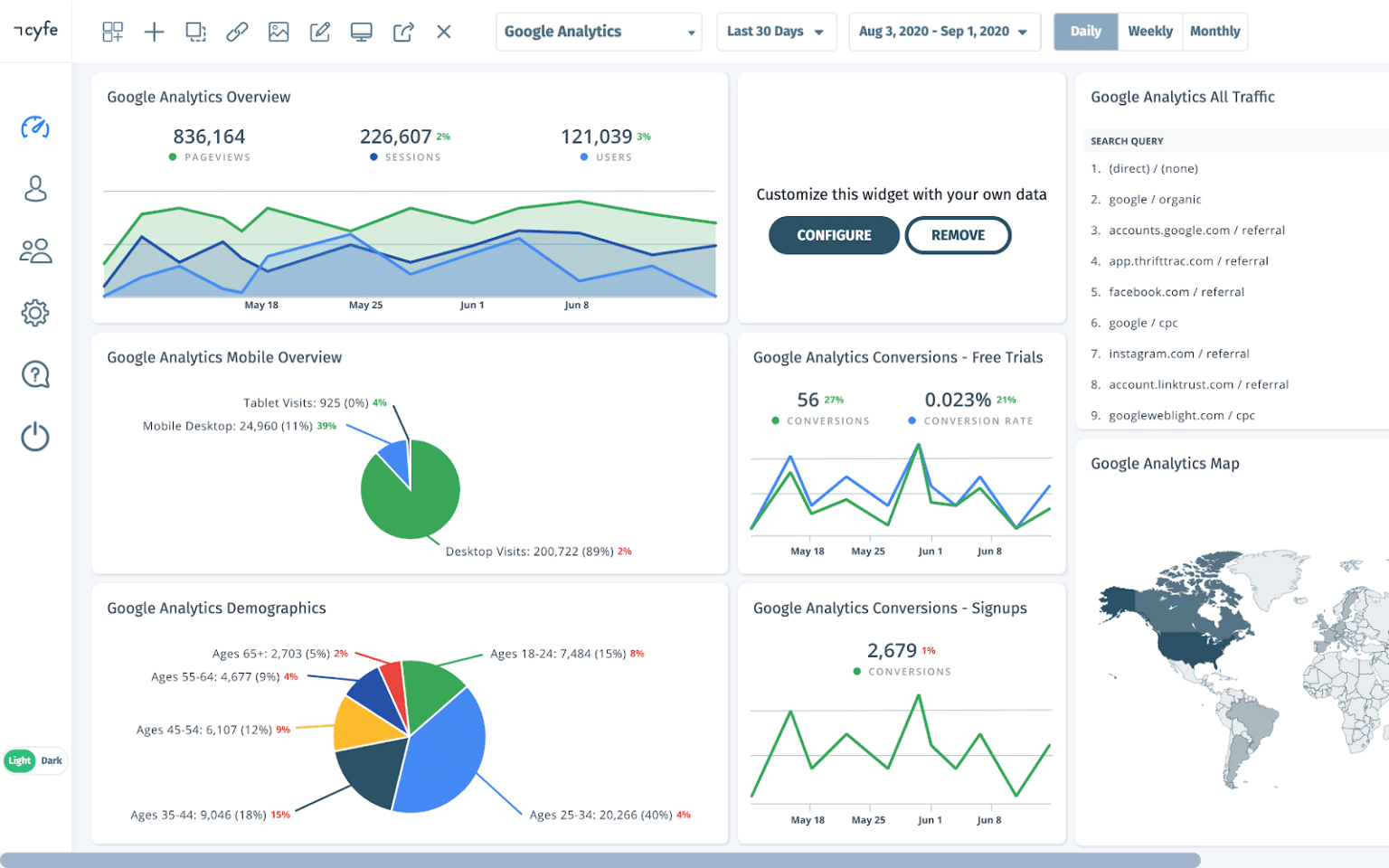Click the 226,607 sessions value
This screenshot has width=1389, height=868.
[395, 137]
